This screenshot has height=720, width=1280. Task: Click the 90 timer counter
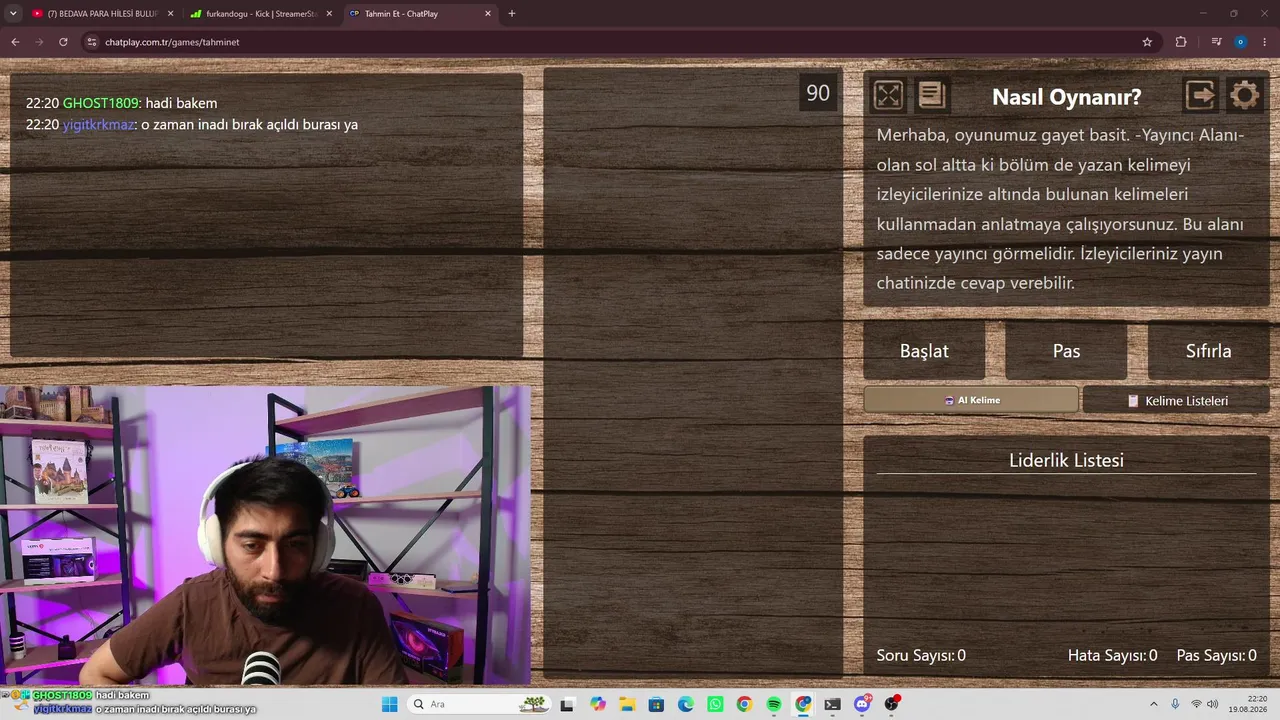(818, 93)
